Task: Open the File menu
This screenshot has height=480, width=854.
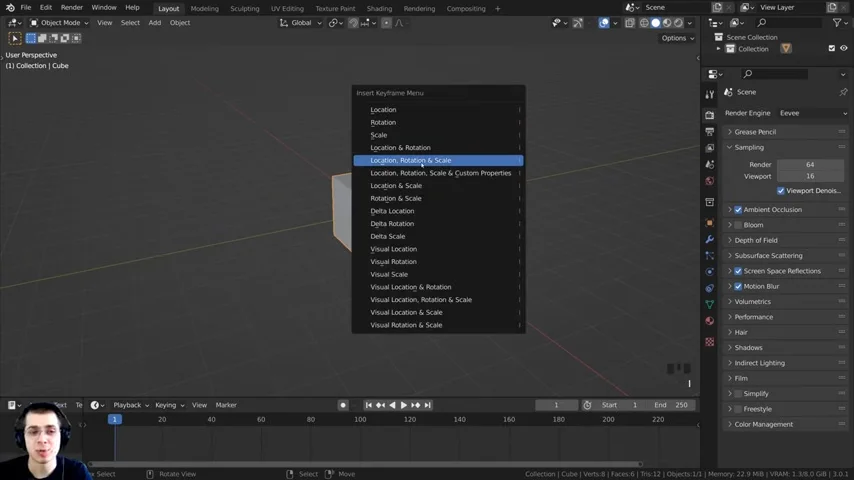Action: (x=26, y=8)
